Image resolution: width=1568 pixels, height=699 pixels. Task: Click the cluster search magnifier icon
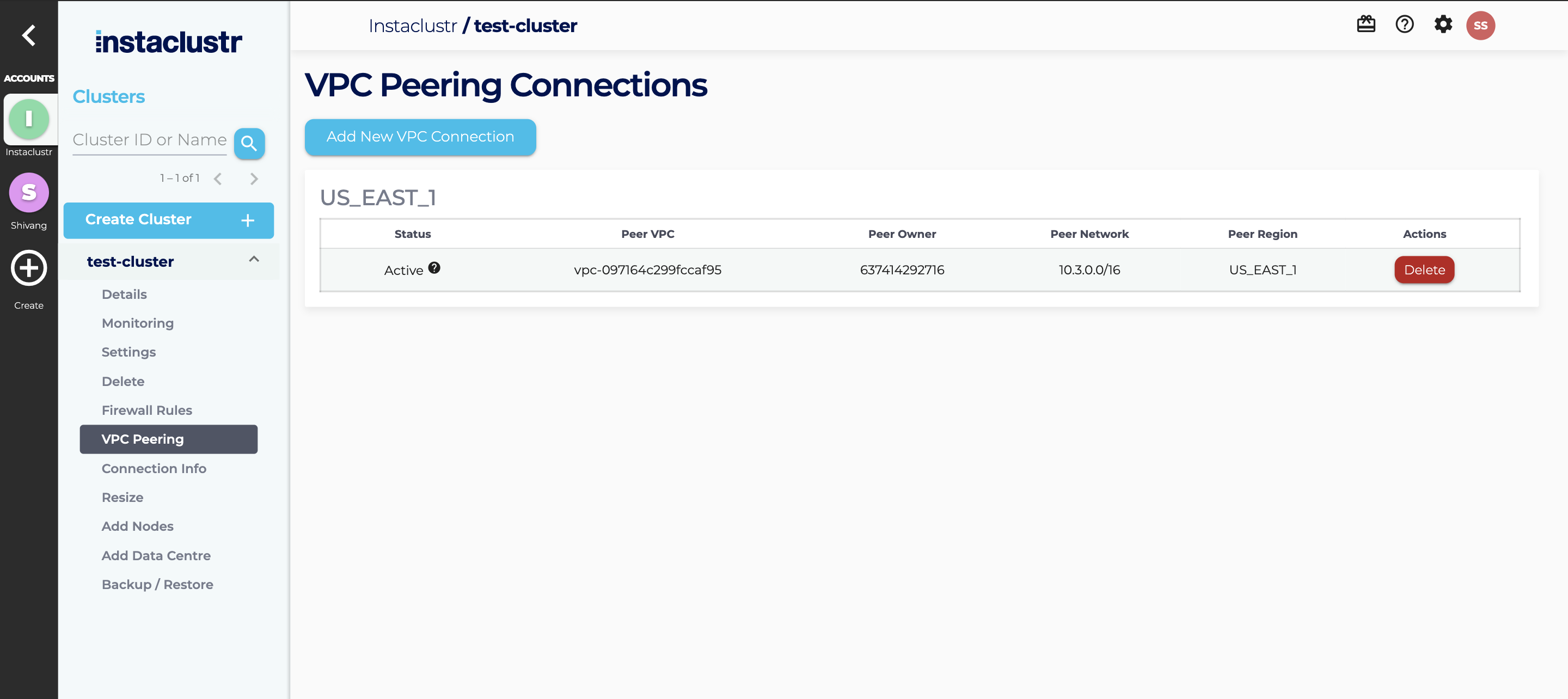(249, 144)
